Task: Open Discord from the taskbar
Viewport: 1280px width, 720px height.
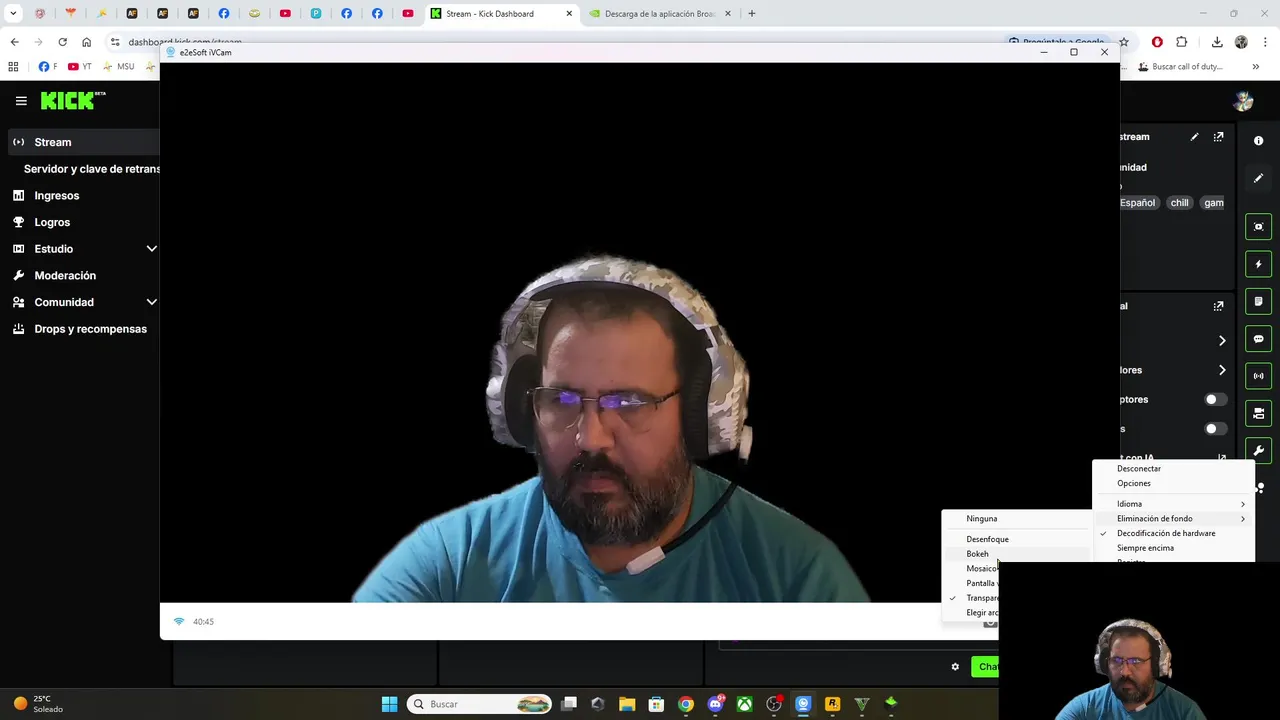Action: [715, 704]
